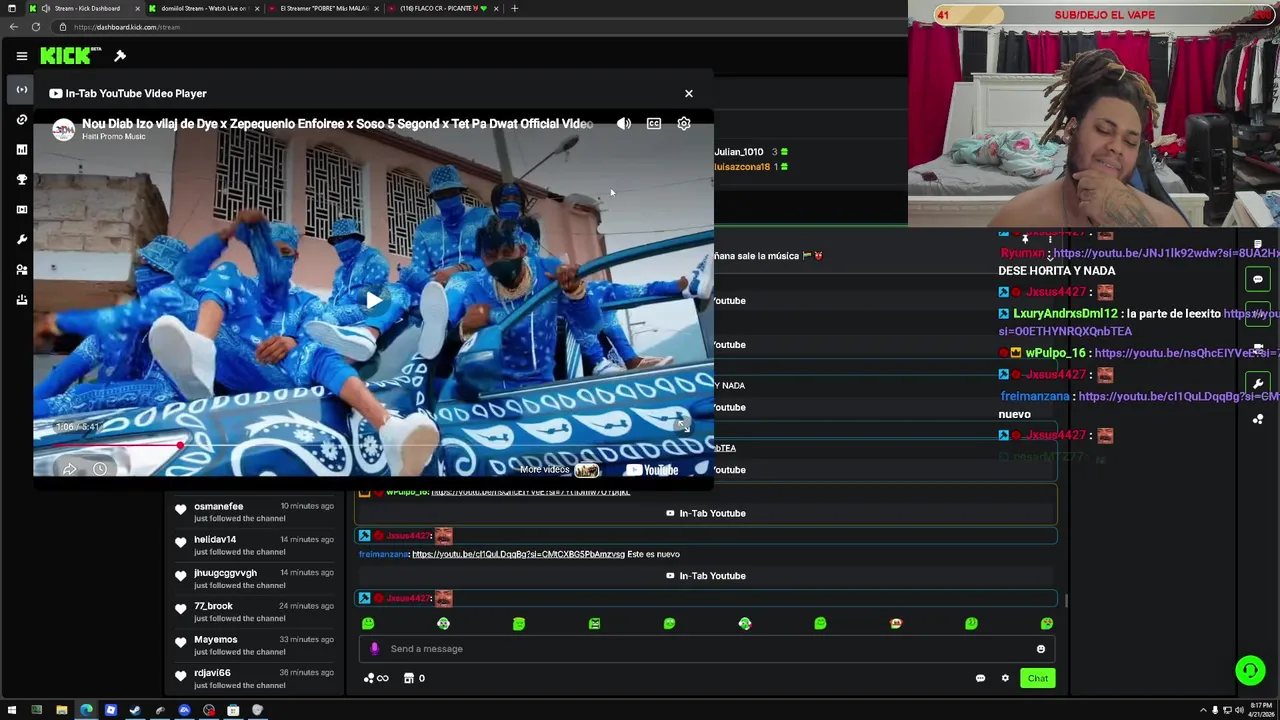1280x720 pixels.
Task: Open the Stream section in left sidebar
Action: 21,90
